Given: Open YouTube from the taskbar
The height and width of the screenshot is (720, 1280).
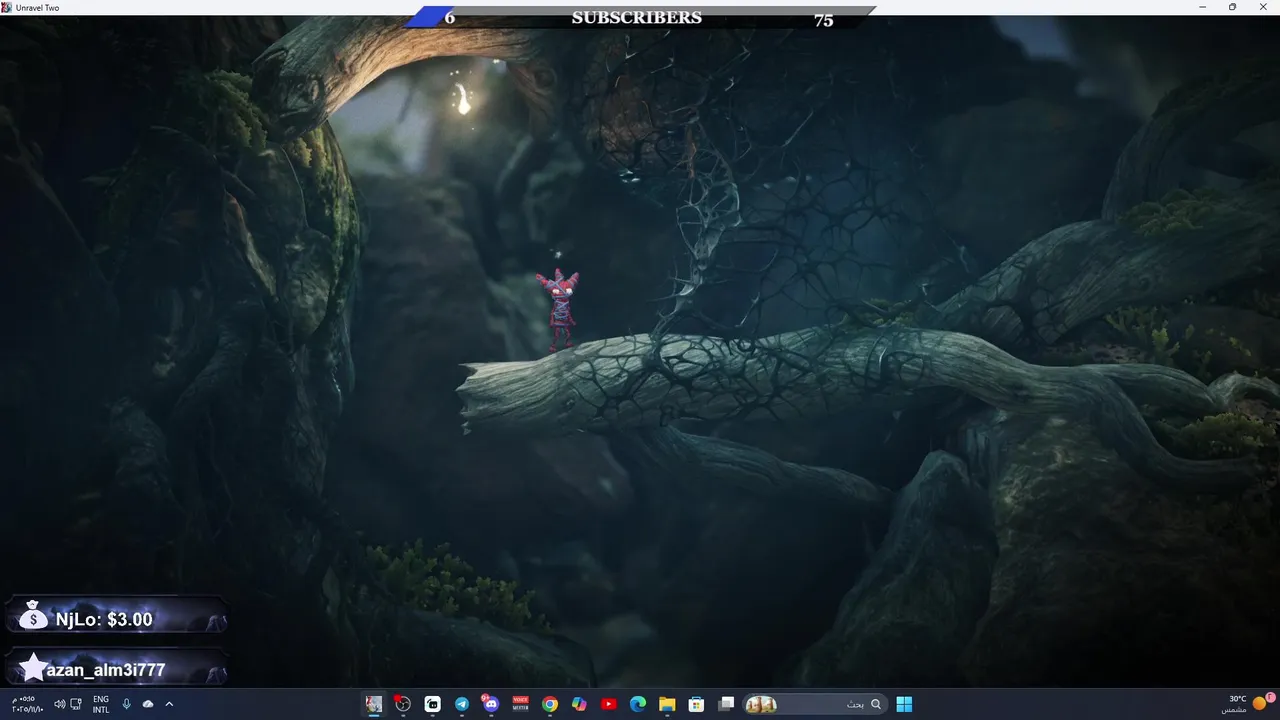Looking at the screenshot, I should 609,704.
